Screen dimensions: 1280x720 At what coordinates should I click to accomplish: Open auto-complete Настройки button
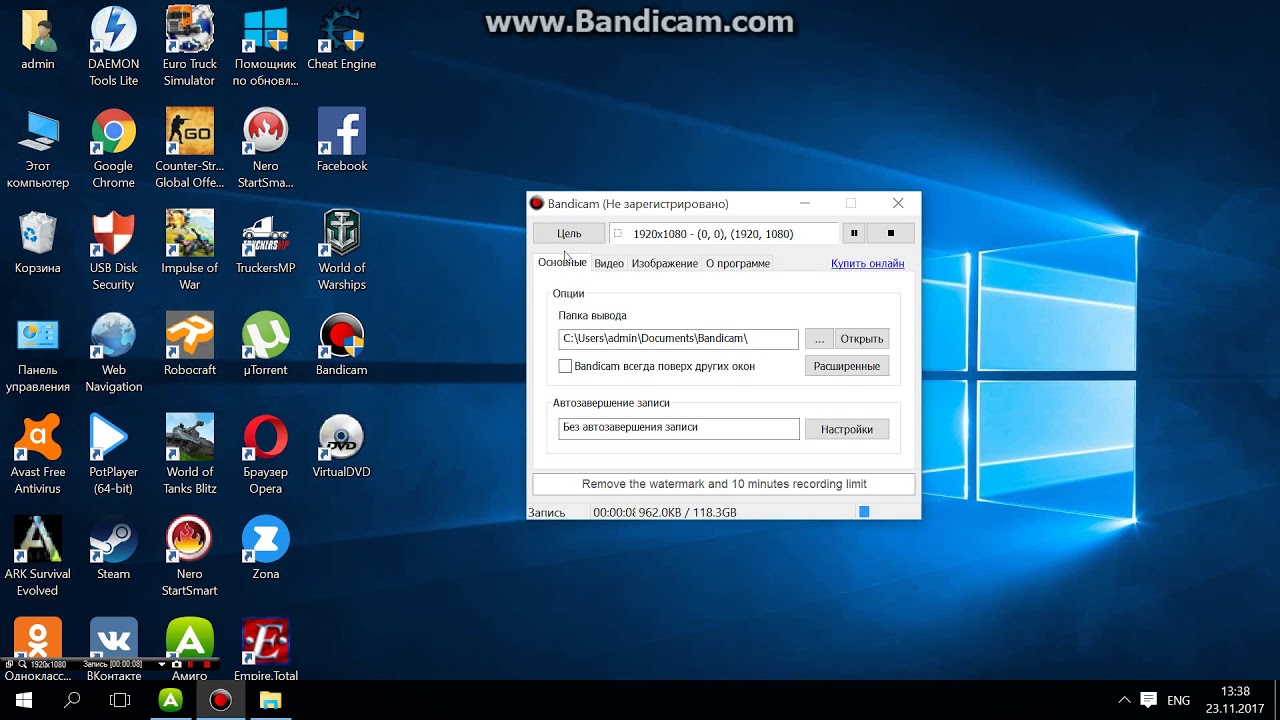847,429
